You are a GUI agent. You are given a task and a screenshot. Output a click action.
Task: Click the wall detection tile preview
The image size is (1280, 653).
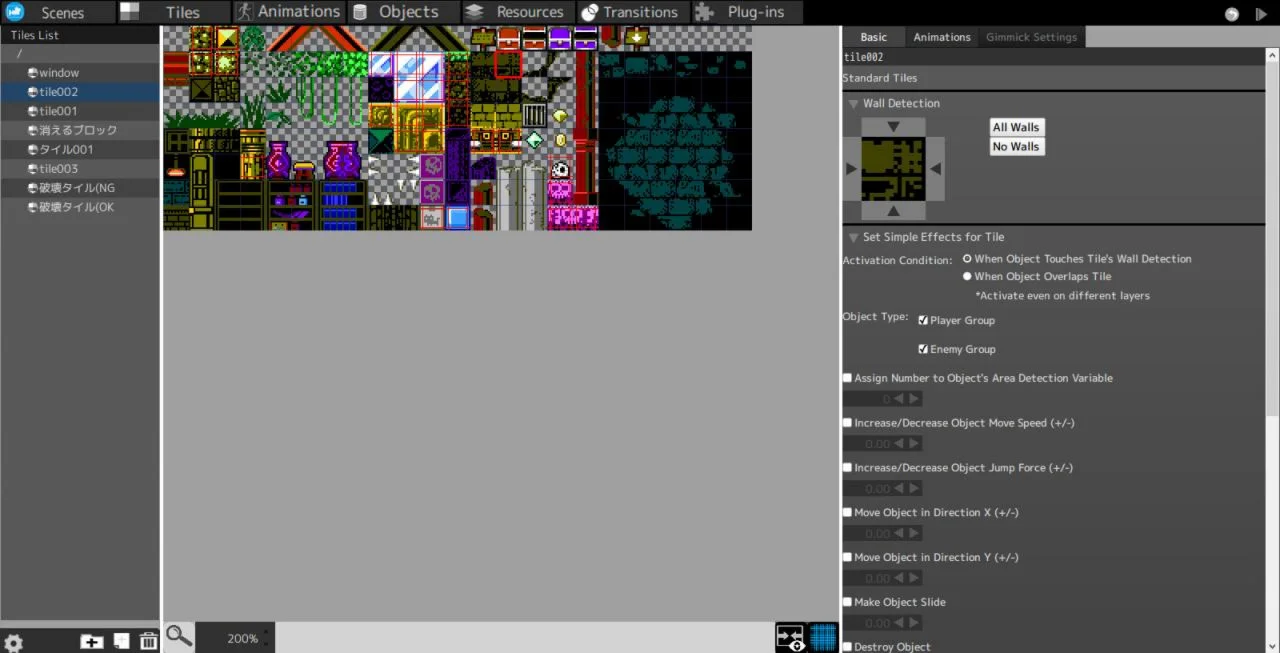893,169
